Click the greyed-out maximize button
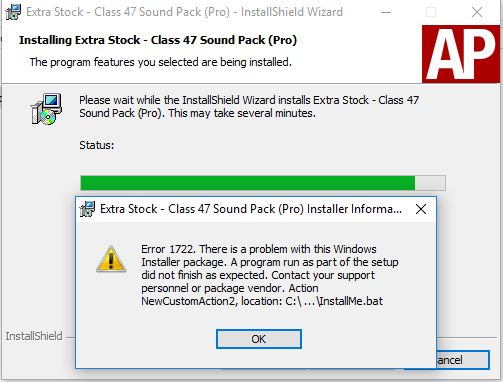Viewport: 503px width, 382px height. coord(431,12)
